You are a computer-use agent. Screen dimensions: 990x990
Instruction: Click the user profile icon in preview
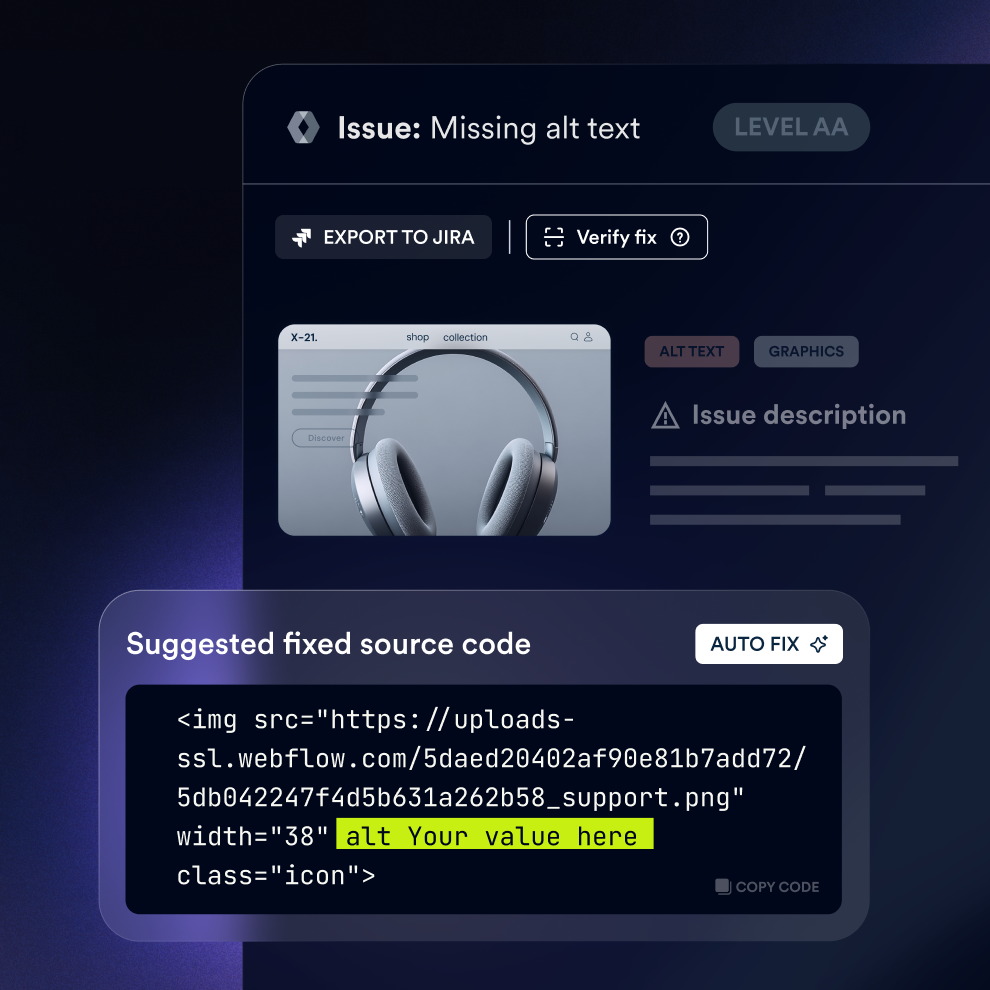[588, 337]
